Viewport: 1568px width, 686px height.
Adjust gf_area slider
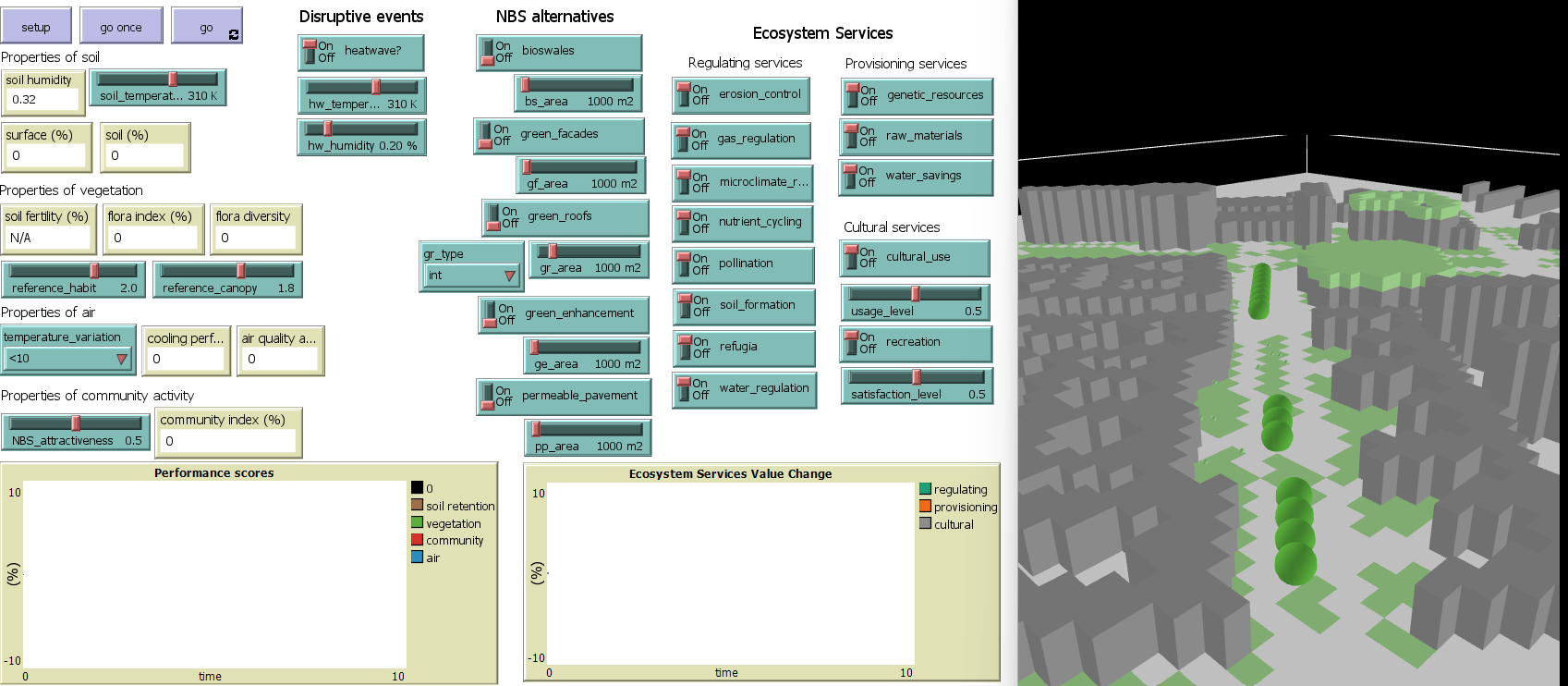click(x=581, y=176)
